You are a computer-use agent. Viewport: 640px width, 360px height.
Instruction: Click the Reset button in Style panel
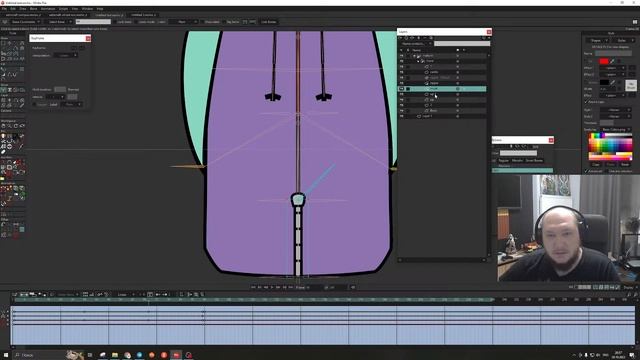625,164
